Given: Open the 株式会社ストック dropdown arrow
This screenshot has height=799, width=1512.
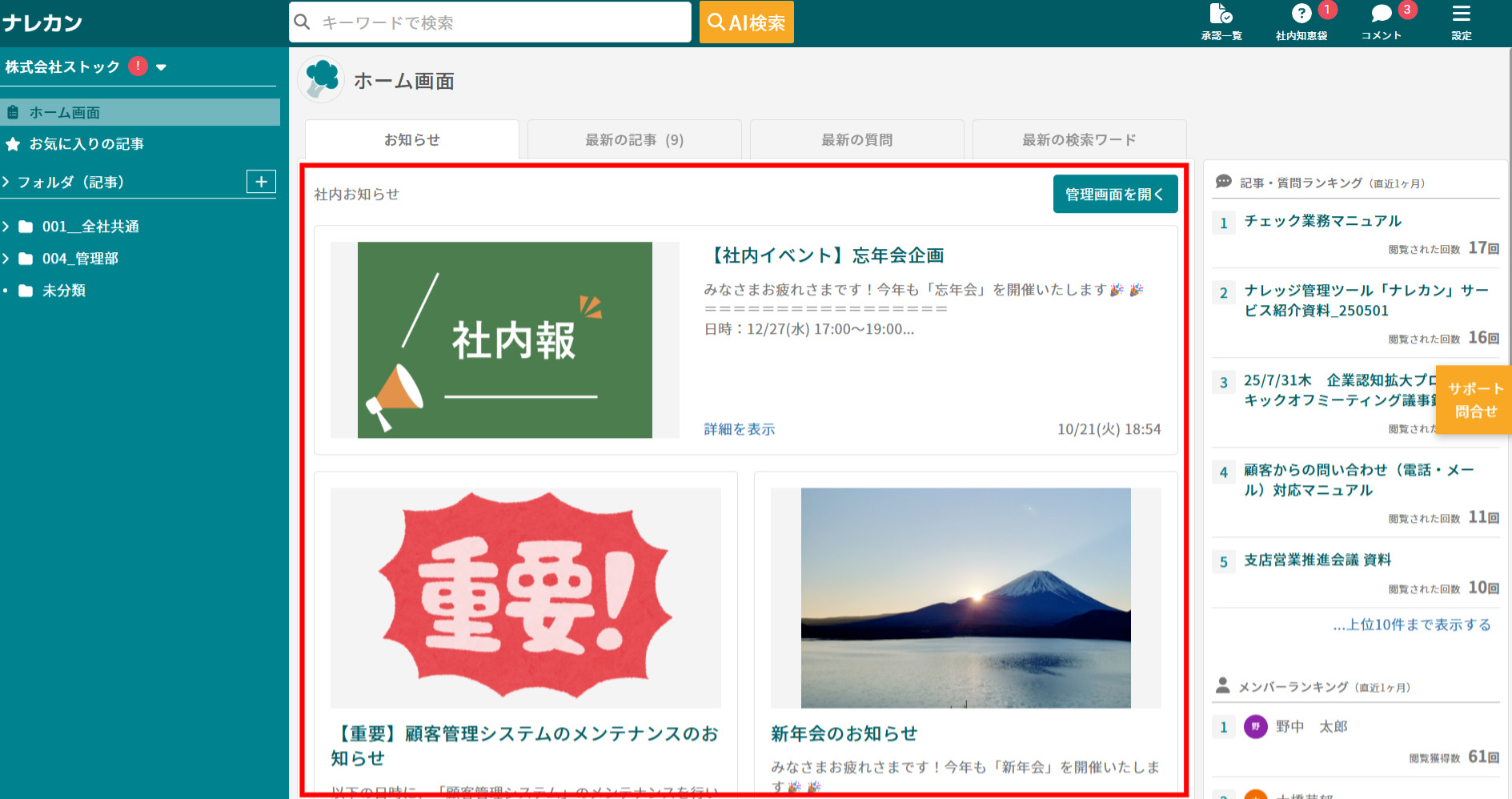Looking at the screenshot, I should pyautogui.click(x=162, y=67).
